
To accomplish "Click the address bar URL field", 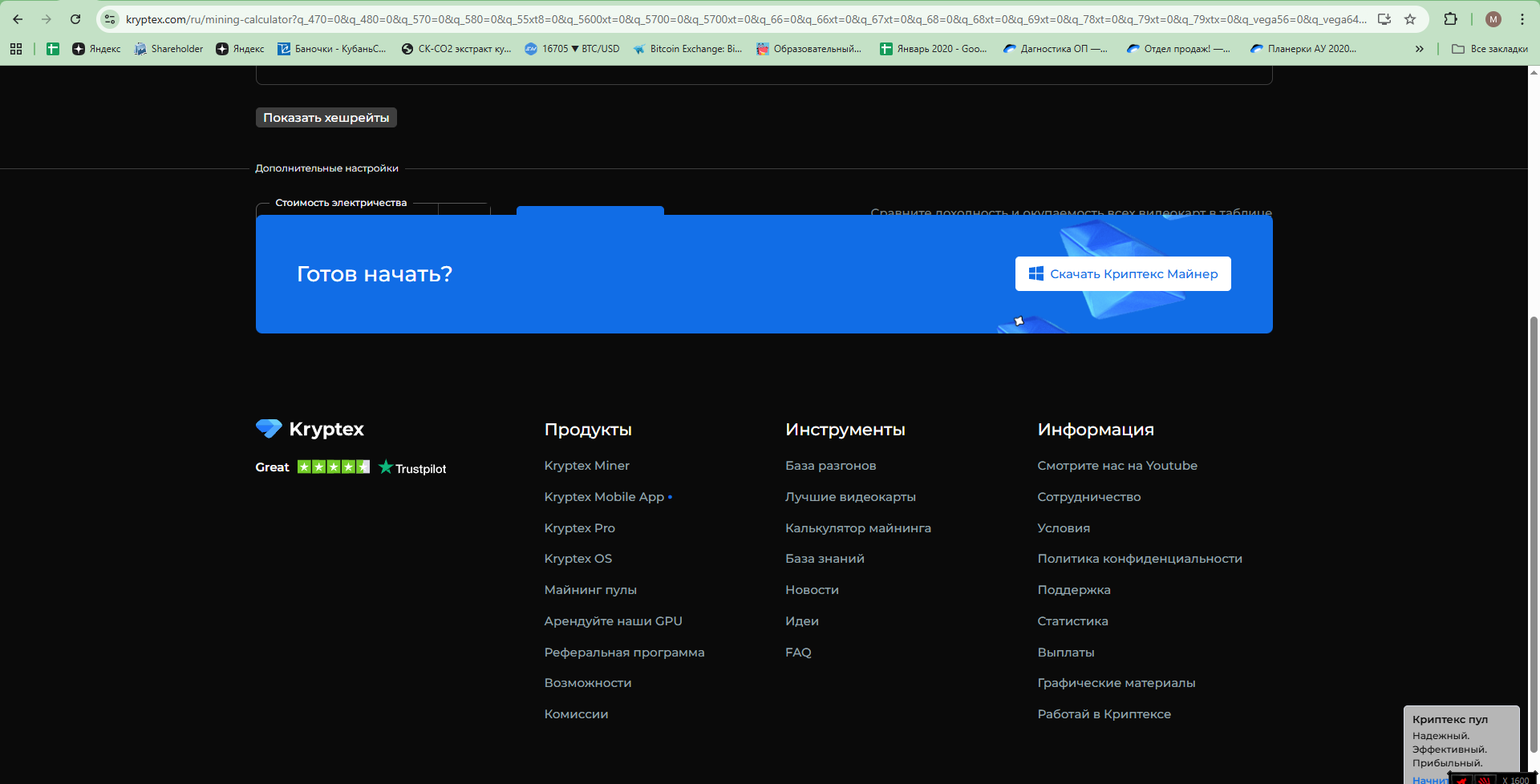I will [x=746, y=19].
